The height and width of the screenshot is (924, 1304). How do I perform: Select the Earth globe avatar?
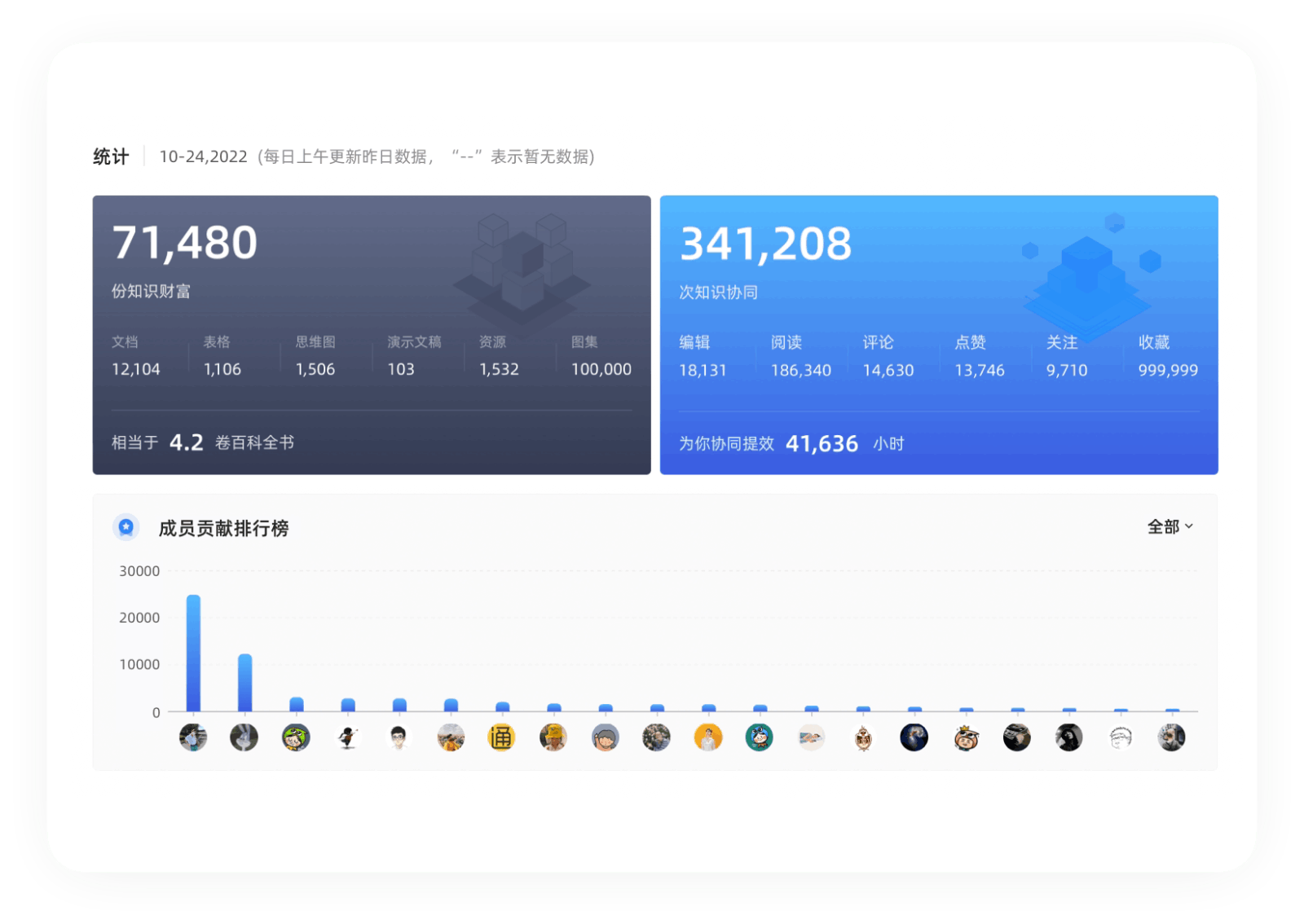click(914, 738)
